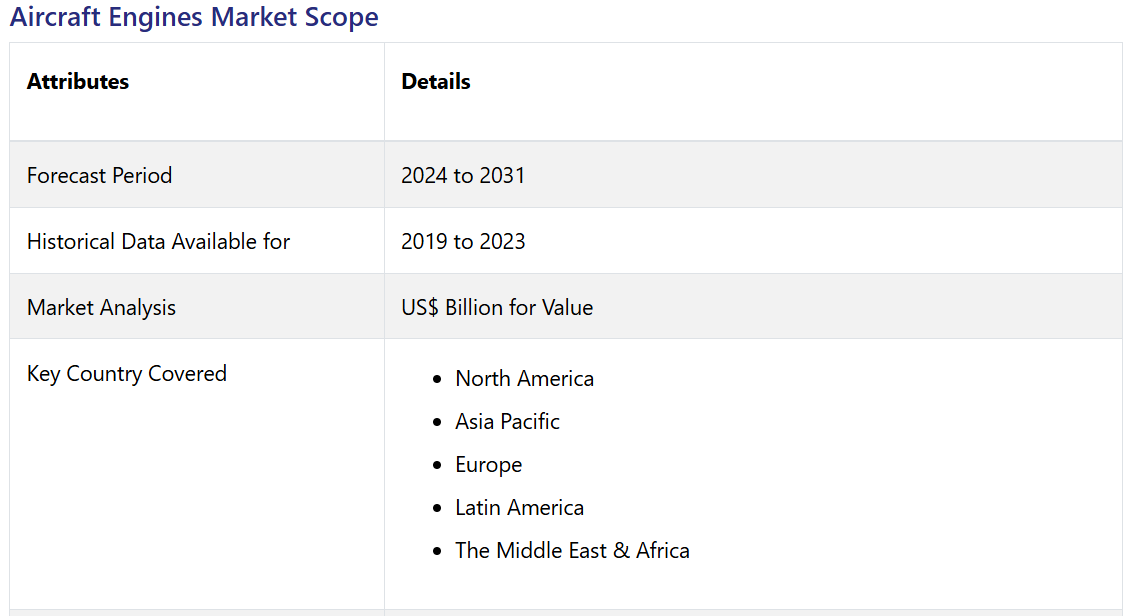Click the US$ Billion for Value text
The width and height of the screenshot is (1126, 616).
pyautogui.click(x=497, y=307)
